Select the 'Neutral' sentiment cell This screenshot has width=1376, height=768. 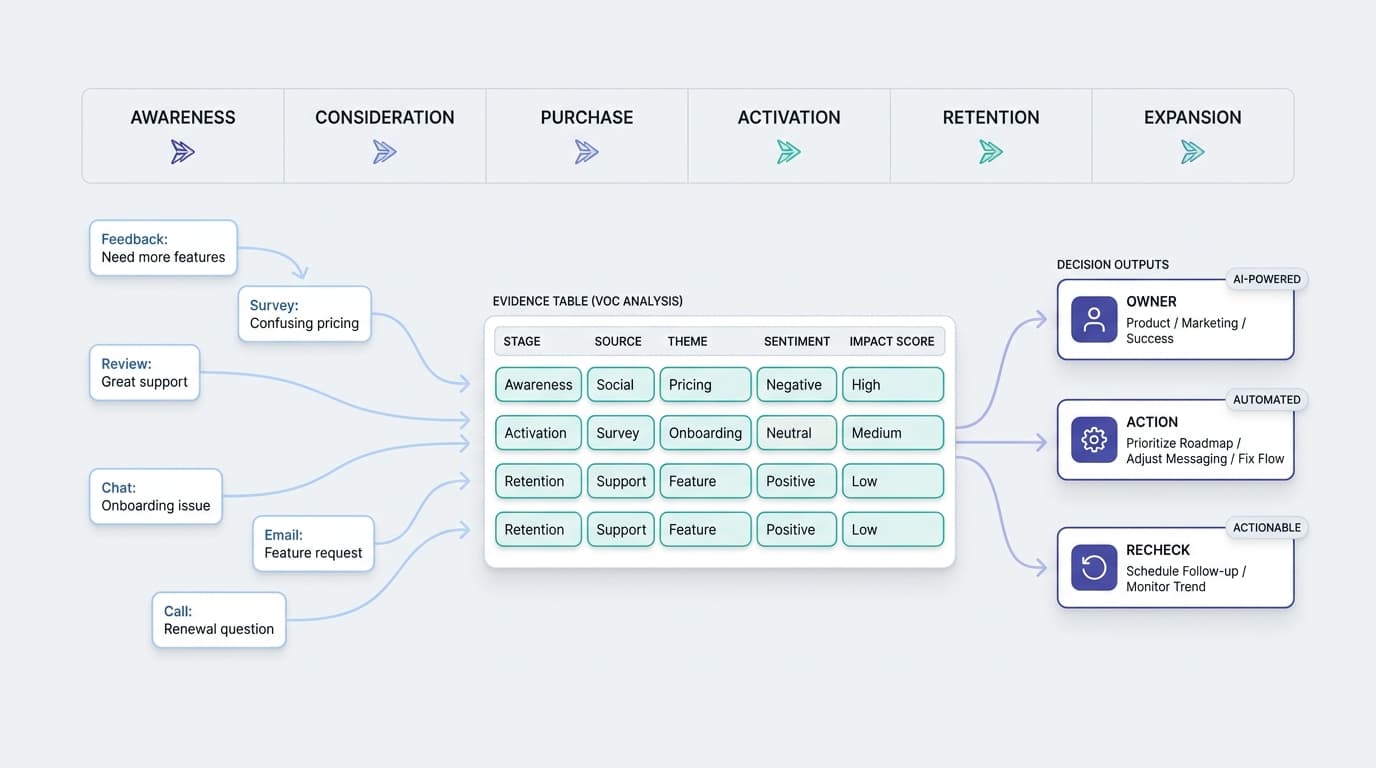797,433
